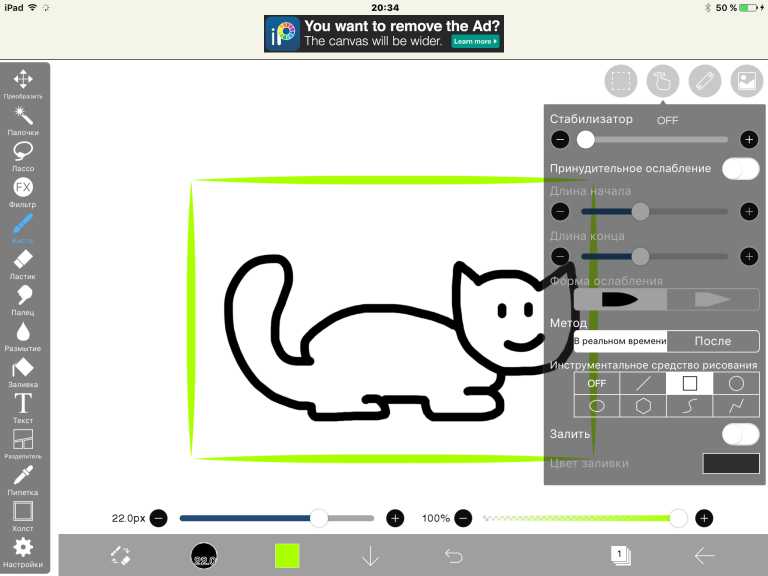Open the Layers window icon

click(621, 555)
